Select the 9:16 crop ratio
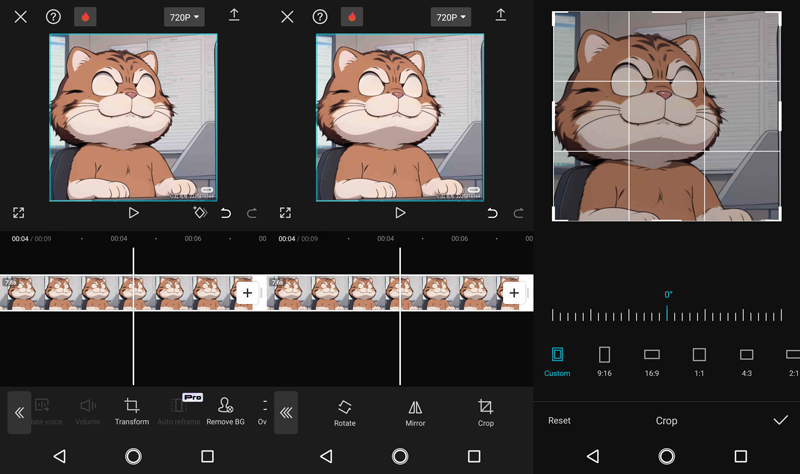This screenshot has height=474, width=800. (x=605, y=362)
